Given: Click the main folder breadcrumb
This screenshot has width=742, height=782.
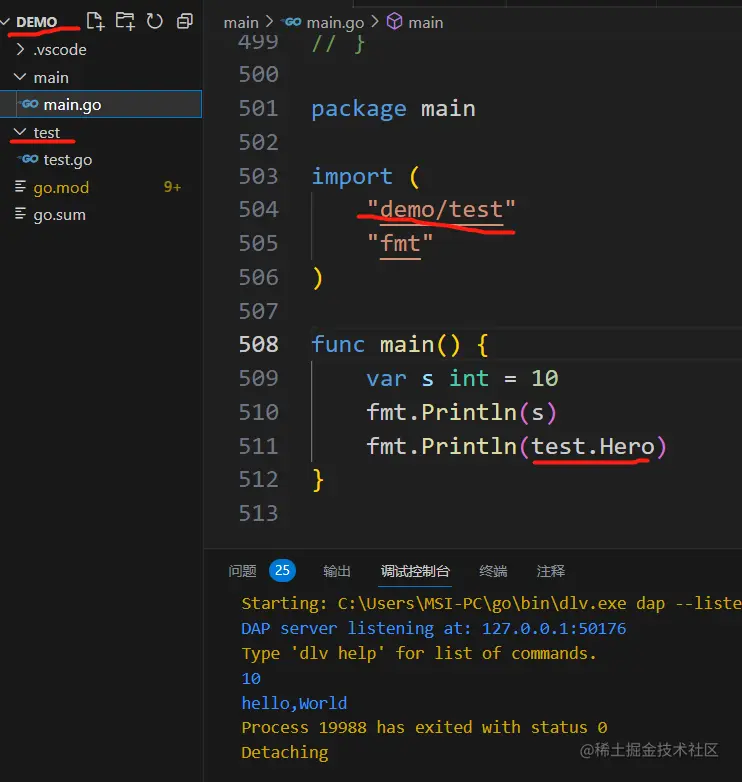Looking at the screenshot, I should click(x=241, y=22).
